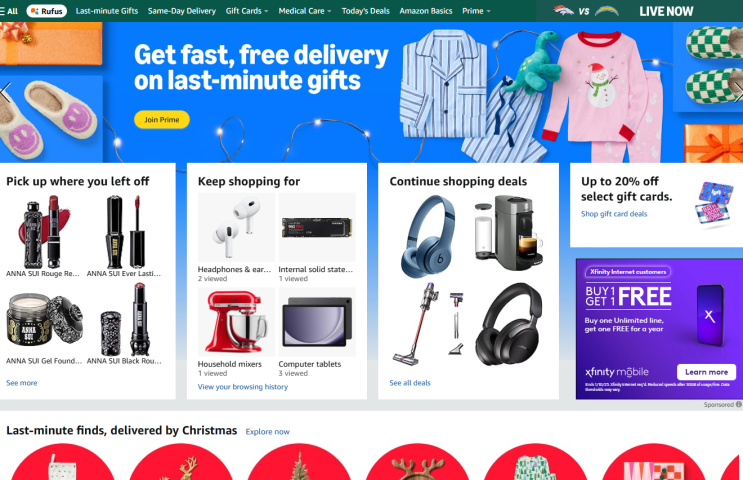Open View your browsing history link
Image resolution: width=743 pixels, height=480 pixels.
coord(243,387)
